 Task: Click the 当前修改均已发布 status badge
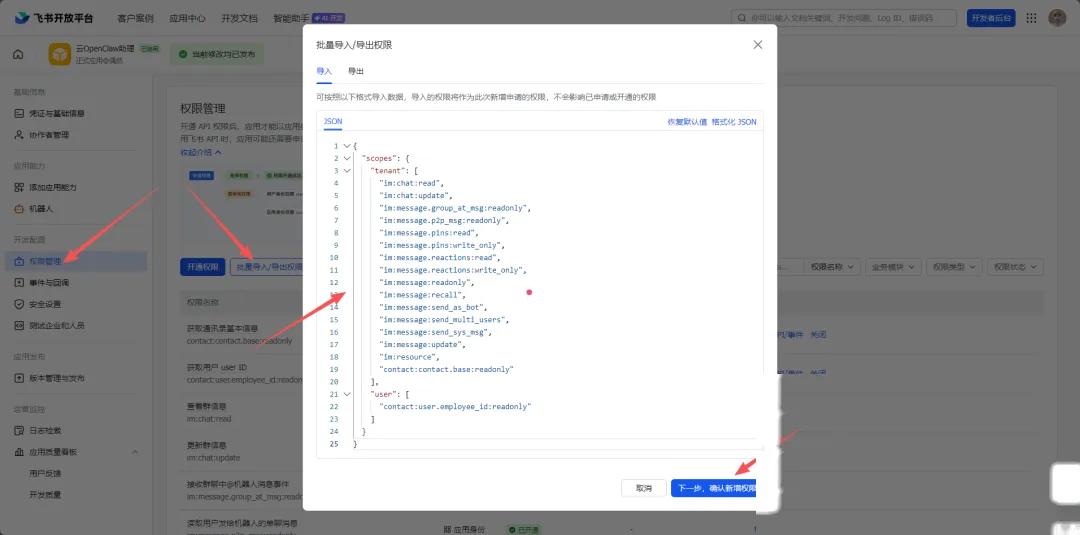tap(217, 54)
